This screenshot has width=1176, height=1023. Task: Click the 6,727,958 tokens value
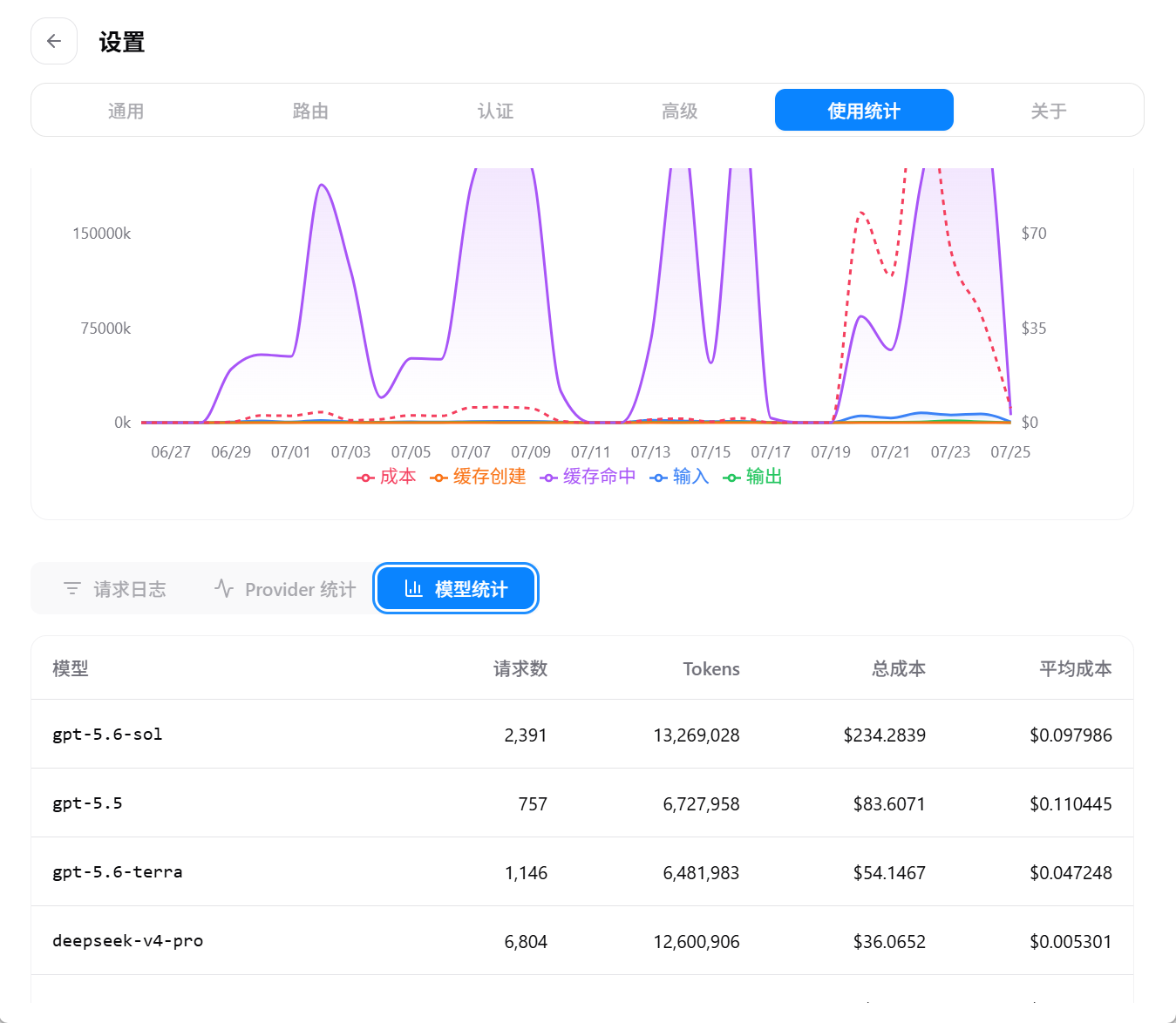pos(702,803)
